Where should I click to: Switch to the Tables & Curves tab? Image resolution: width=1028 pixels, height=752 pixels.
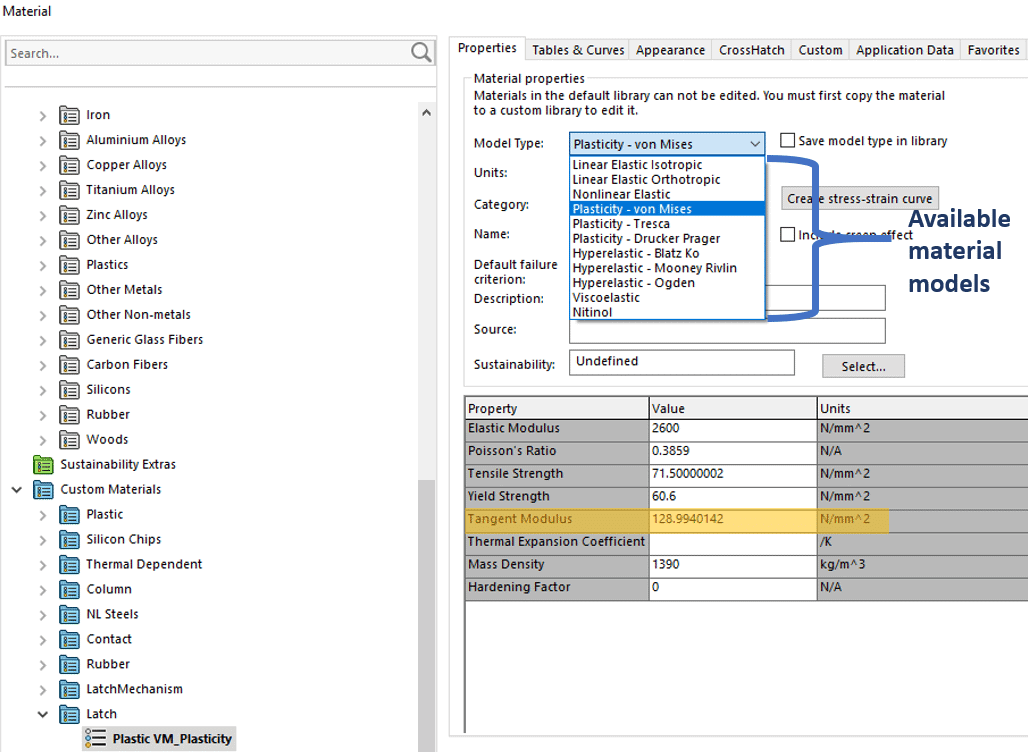577,50
